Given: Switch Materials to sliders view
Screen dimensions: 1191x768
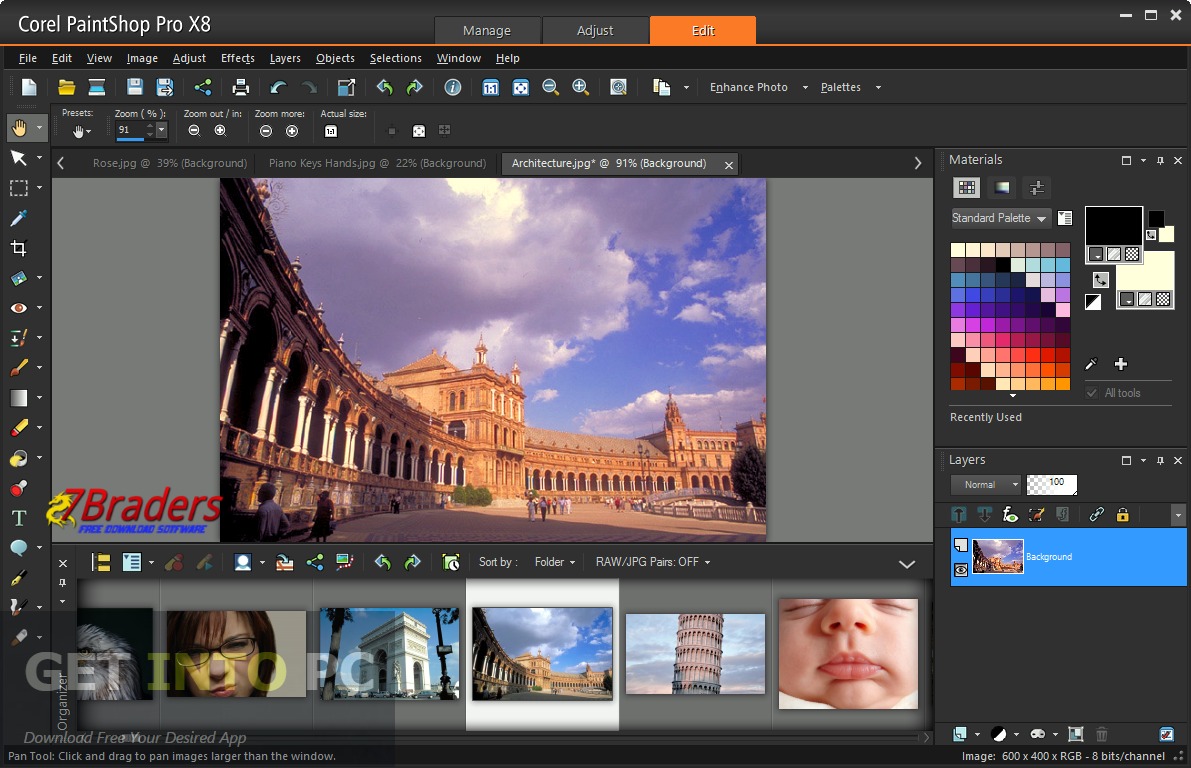Looking at the screenshot, I should 1037,188.
